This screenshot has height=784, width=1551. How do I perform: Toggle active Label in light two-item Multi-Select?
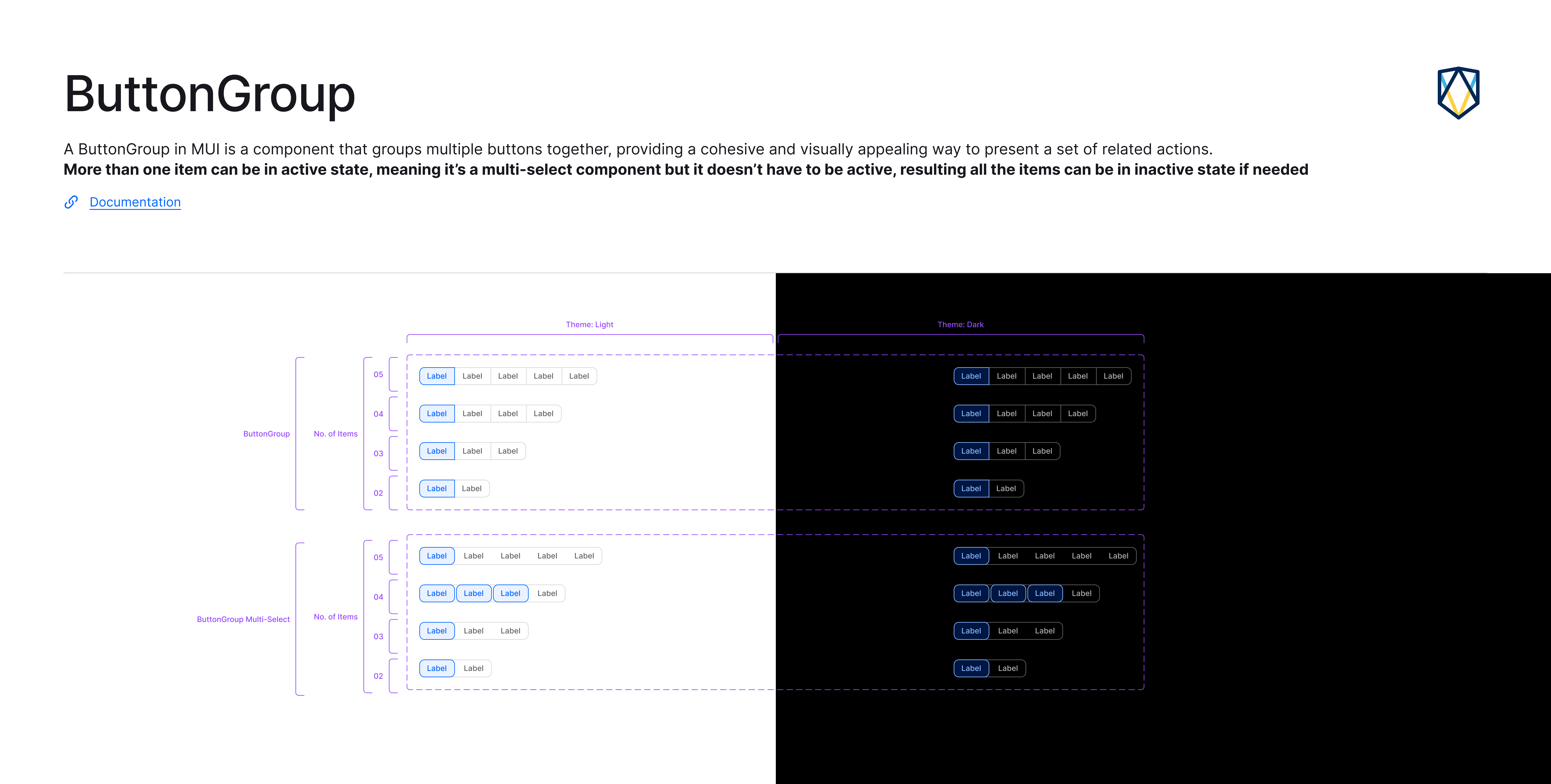click(x=437, y=668)
